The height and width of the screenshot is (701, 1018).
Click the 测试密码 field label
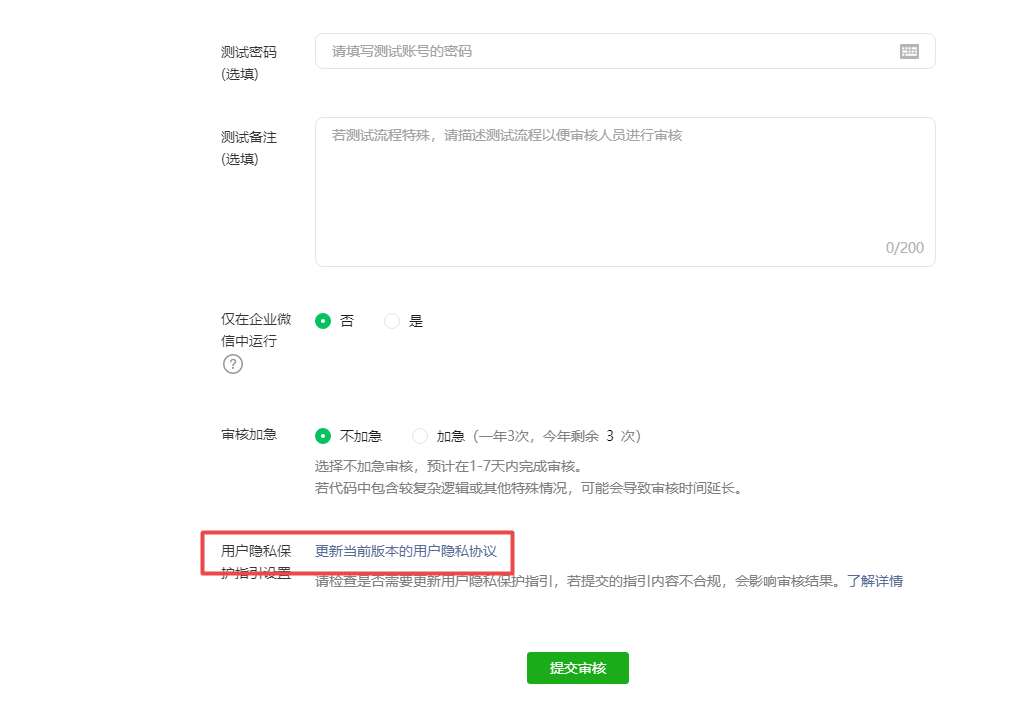(x=249, y=63)
